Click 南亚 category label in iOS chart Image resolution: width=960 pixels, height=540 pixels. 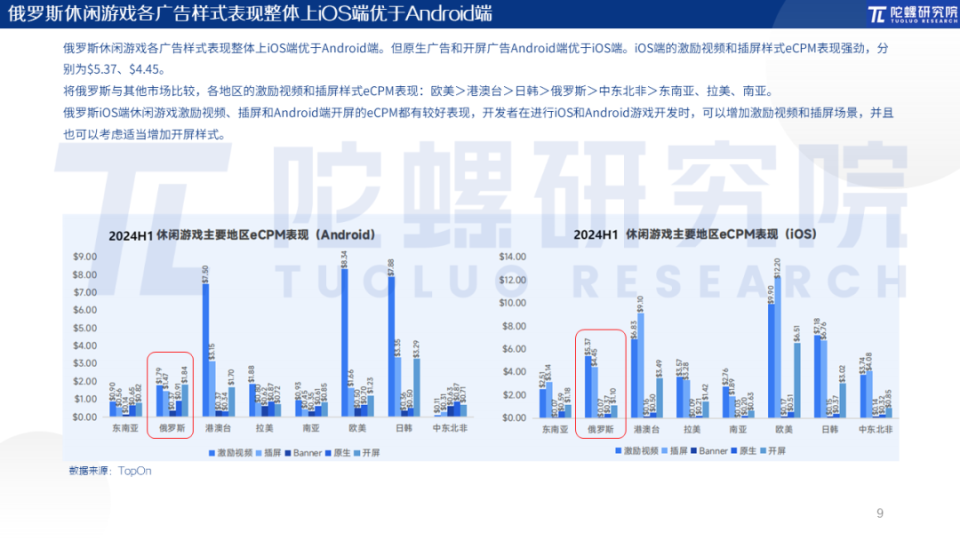pos(738,429)
